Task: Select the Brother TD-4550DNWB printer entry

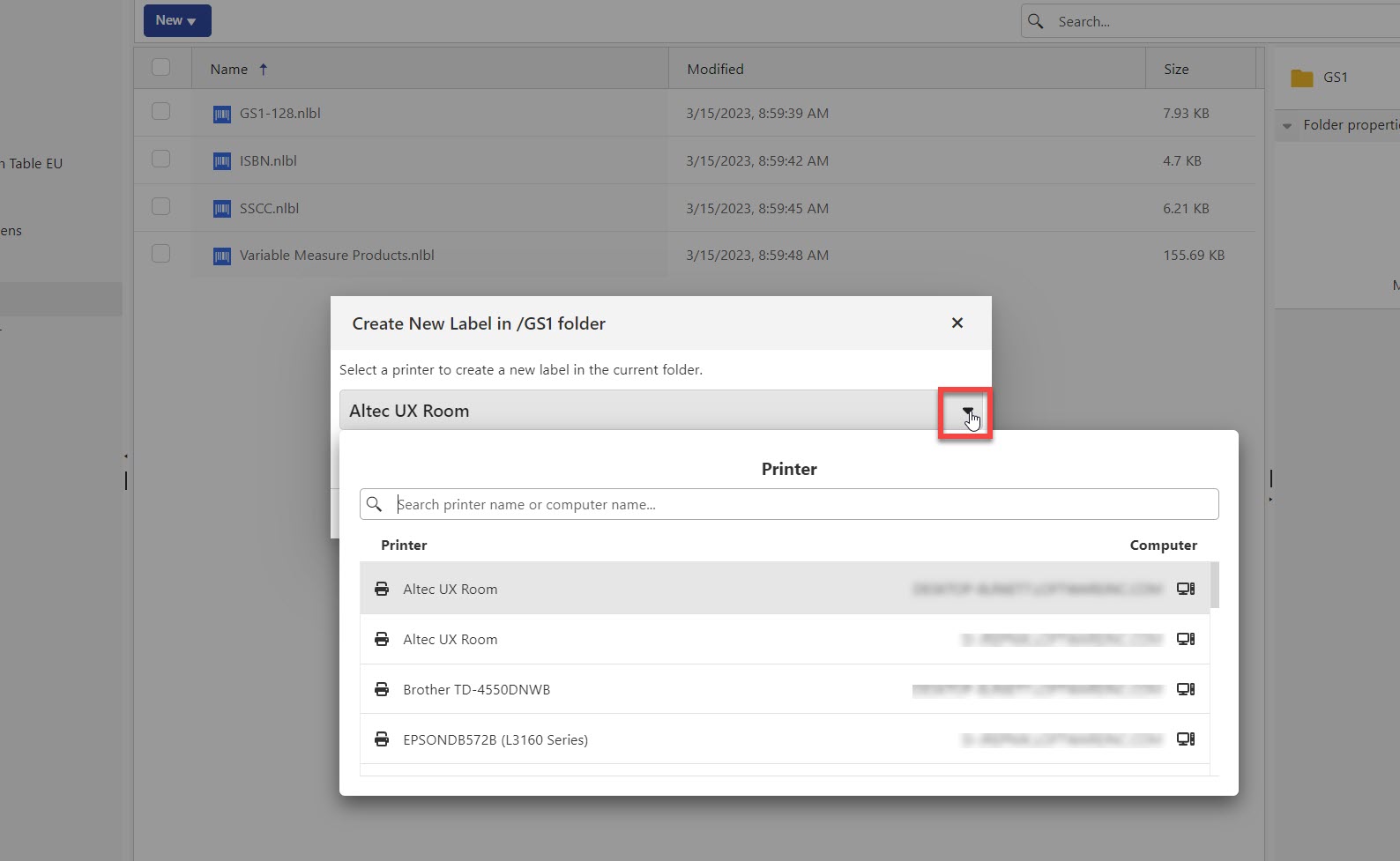Action: [476, 689]
